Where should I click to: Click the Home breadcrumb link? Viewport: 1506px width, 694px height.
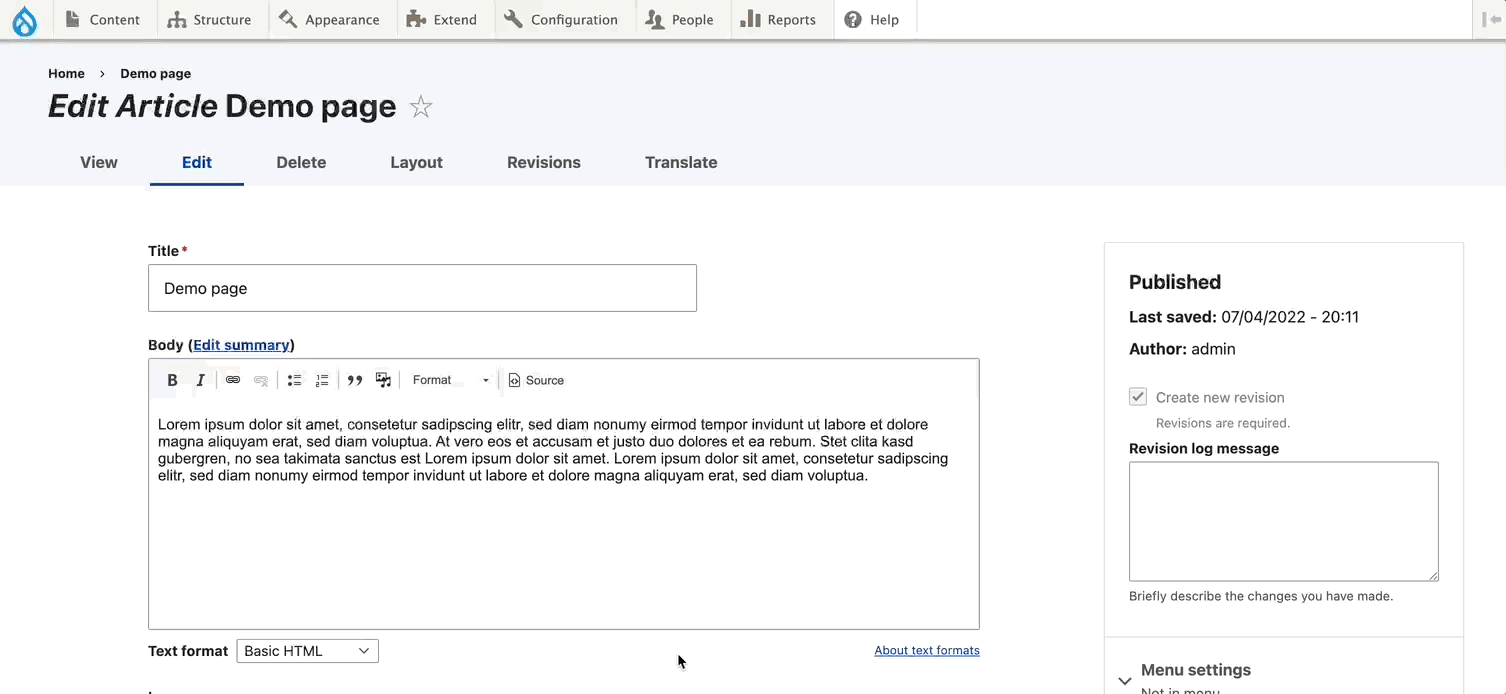click(66, 73)
